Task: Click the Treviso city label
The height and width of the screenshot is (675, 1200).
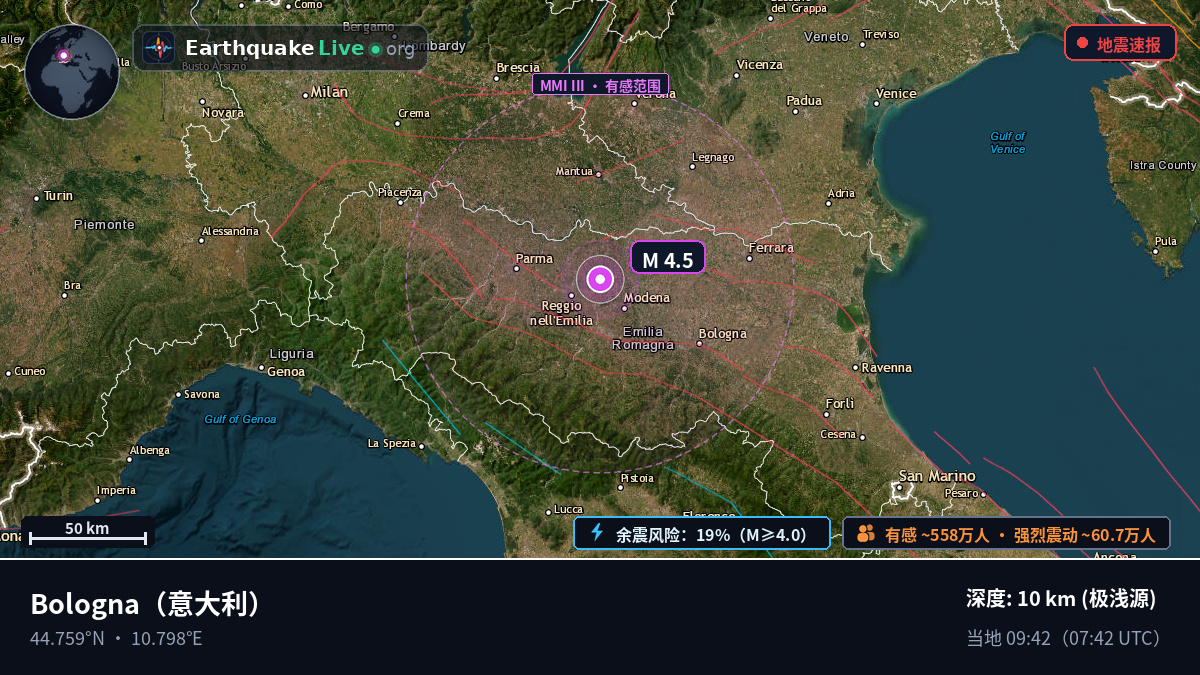Action: 881,34
